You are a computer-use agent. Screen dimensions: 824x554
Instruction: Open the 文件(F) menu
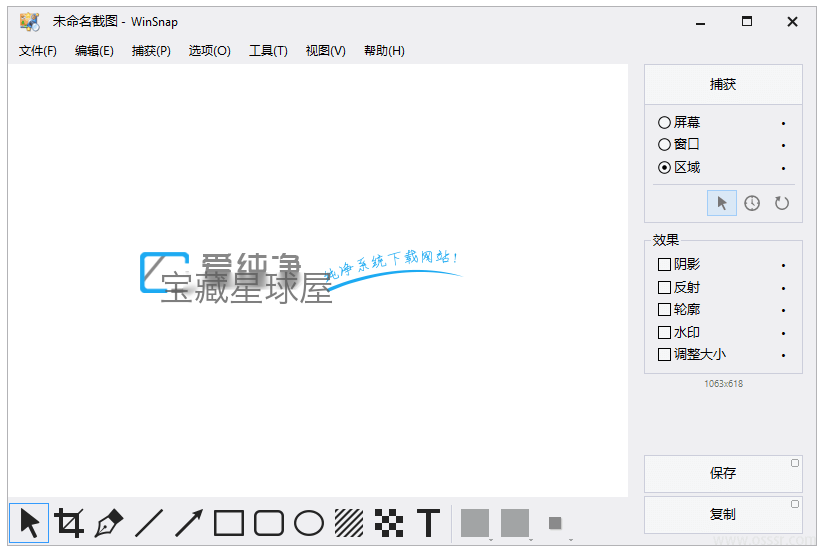38,50
